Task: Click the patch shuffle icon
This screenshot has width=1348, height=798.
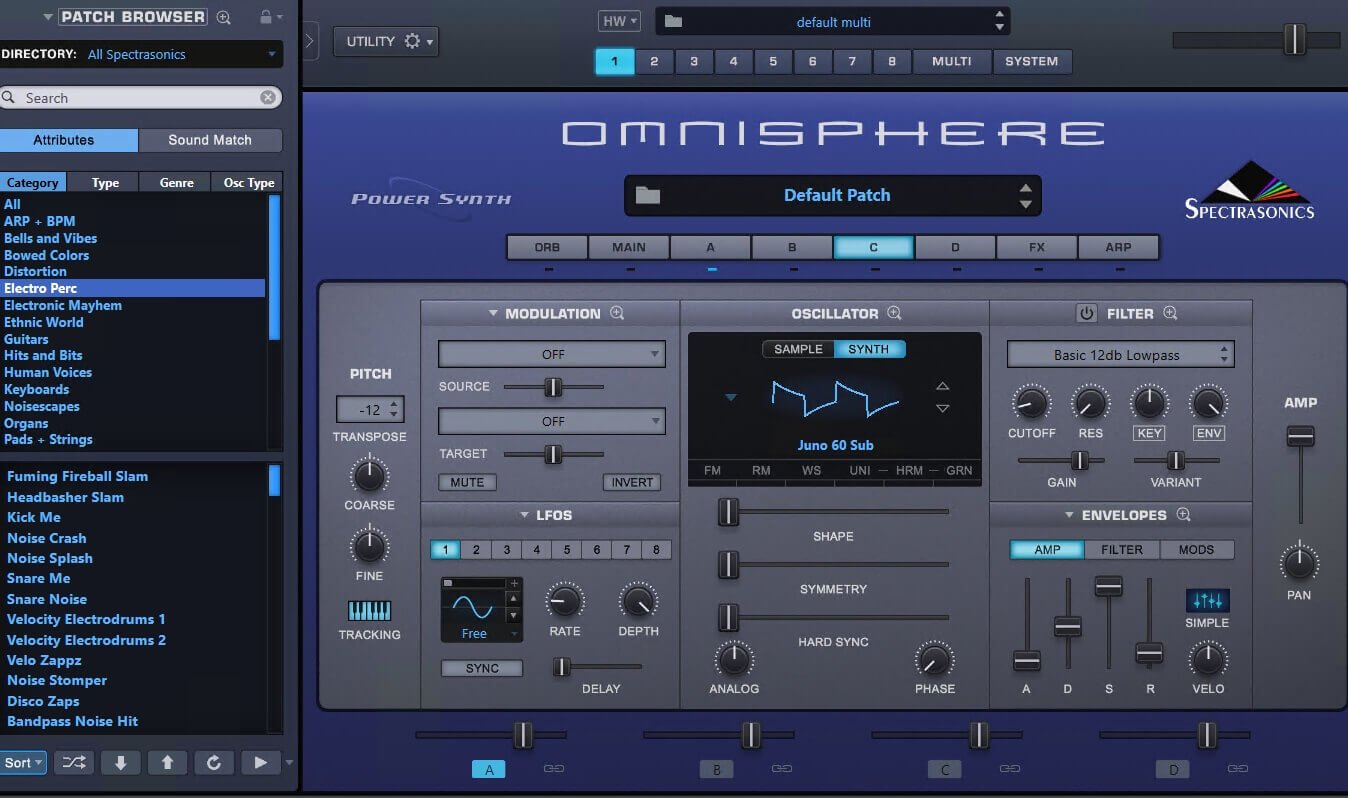Action: click(74, 763)
